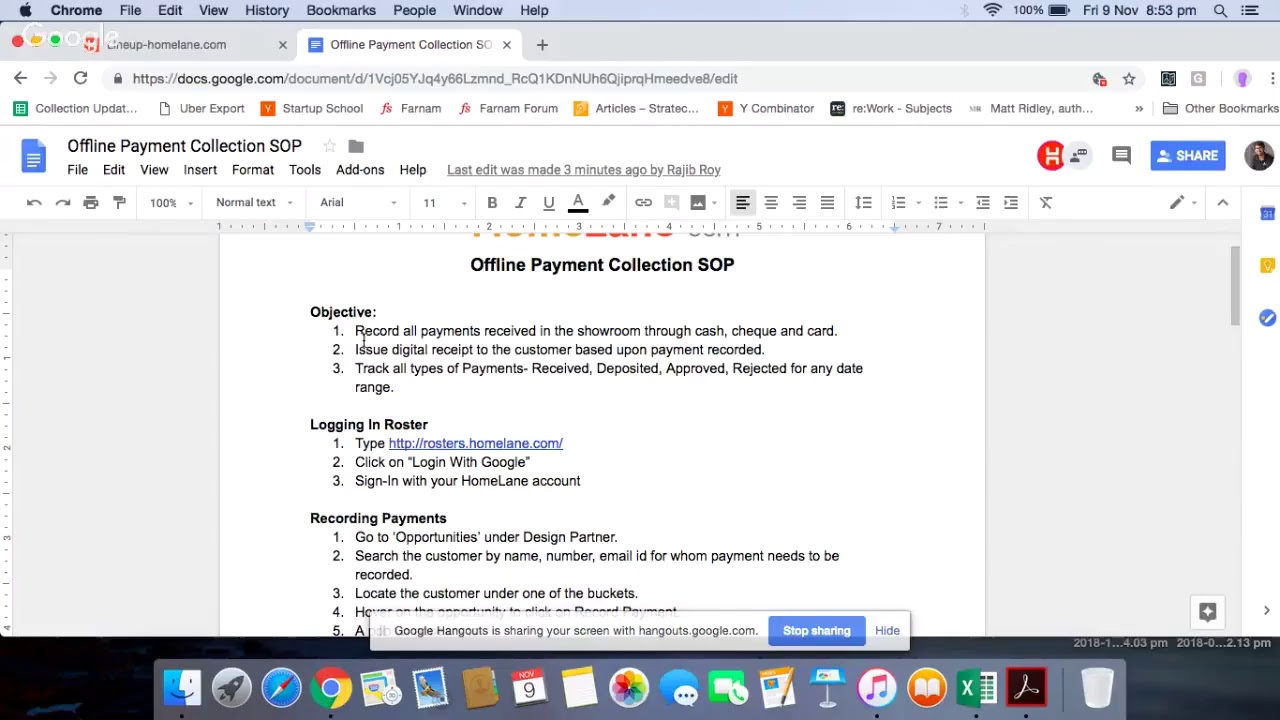1280x720 pixels.
Task: Open the Keep side panel icon
Action: [x=1267, y=266]
